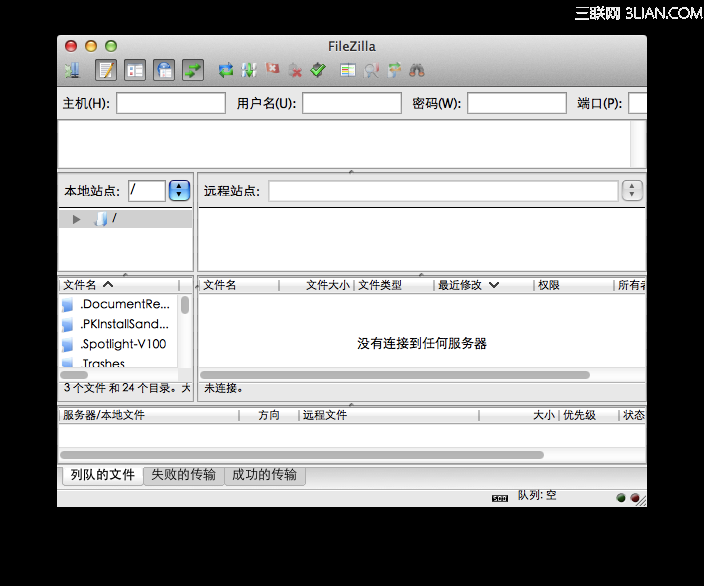Click 方向 queue column header
704x586 pixels.
269,415
